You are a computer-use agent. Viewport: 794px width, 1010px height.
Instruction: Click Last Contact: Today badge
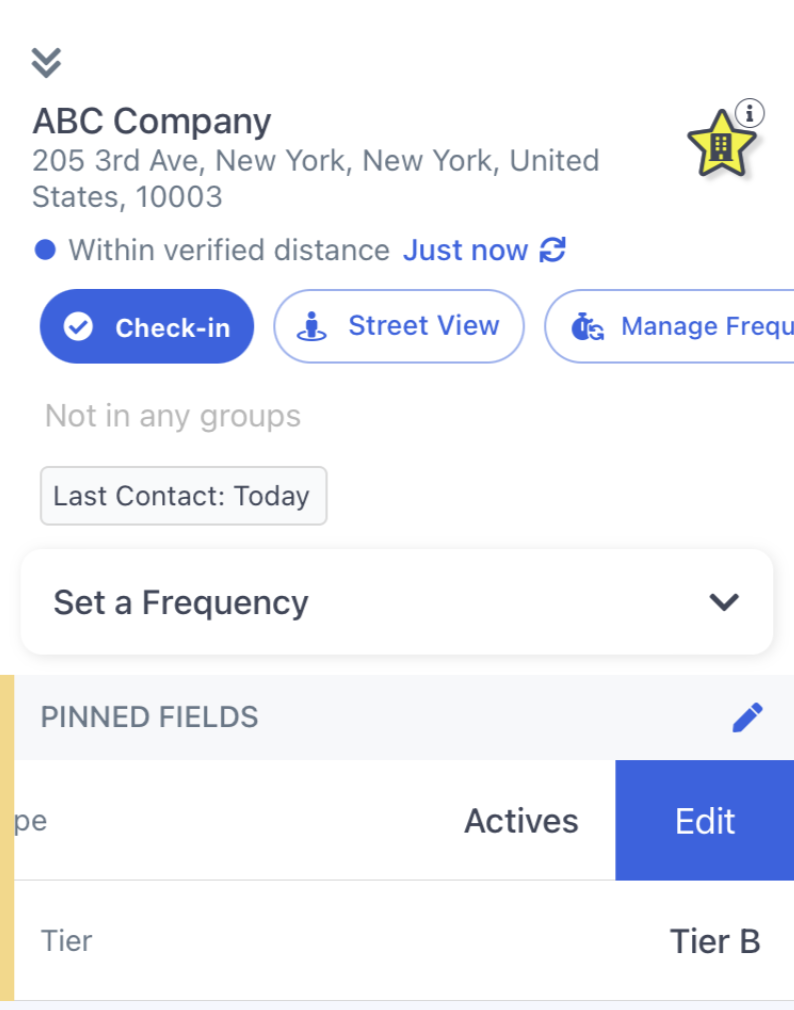(184, 496)
